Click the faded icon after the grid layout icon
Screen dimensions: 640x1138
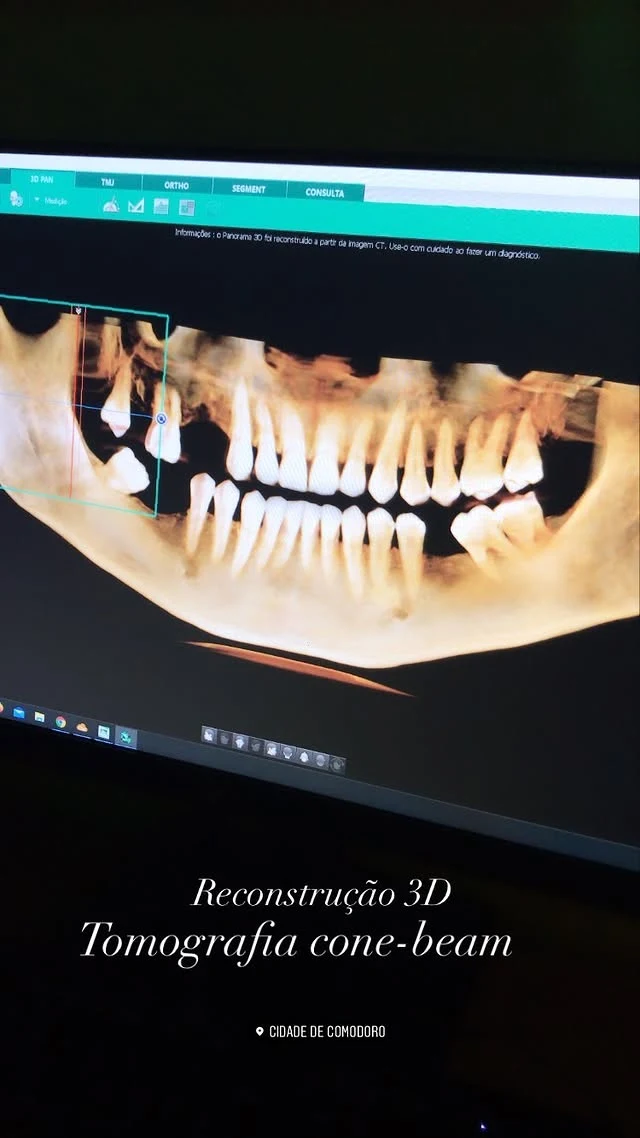[x=213, y=210]
